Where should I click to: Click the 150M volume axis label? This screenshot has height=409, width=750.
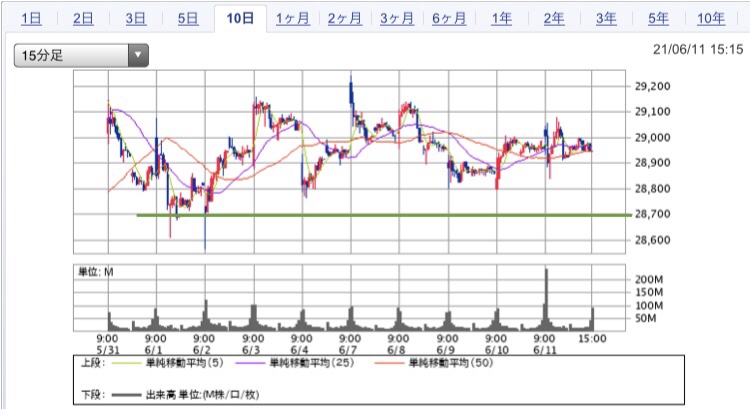[649, 292]
